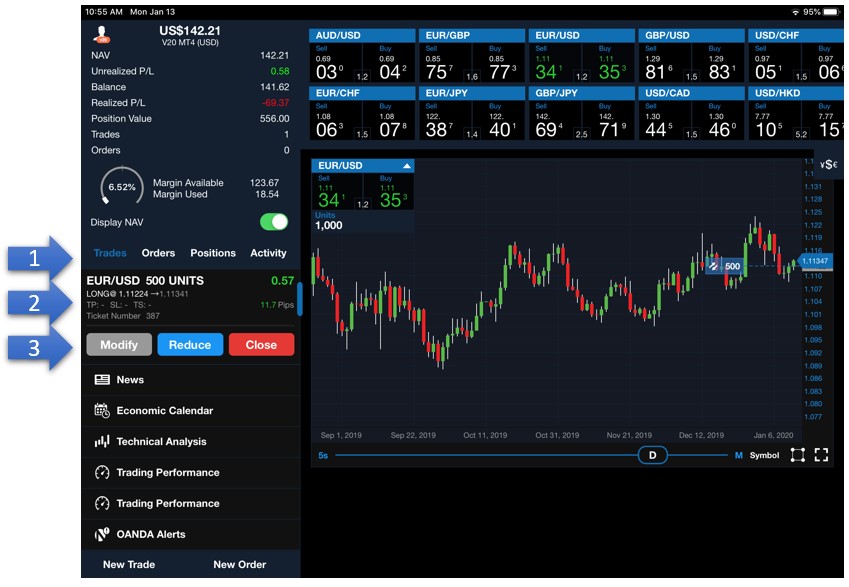Open the Technical Analysis menu item
This screenshot has height=587, width=849.
point(191,441)
